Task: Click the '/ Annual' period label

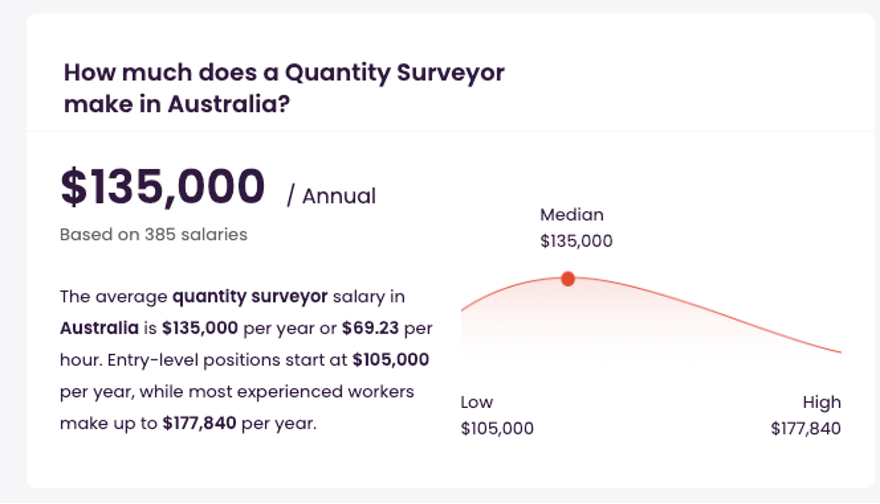Action: (x=331, y=196)
